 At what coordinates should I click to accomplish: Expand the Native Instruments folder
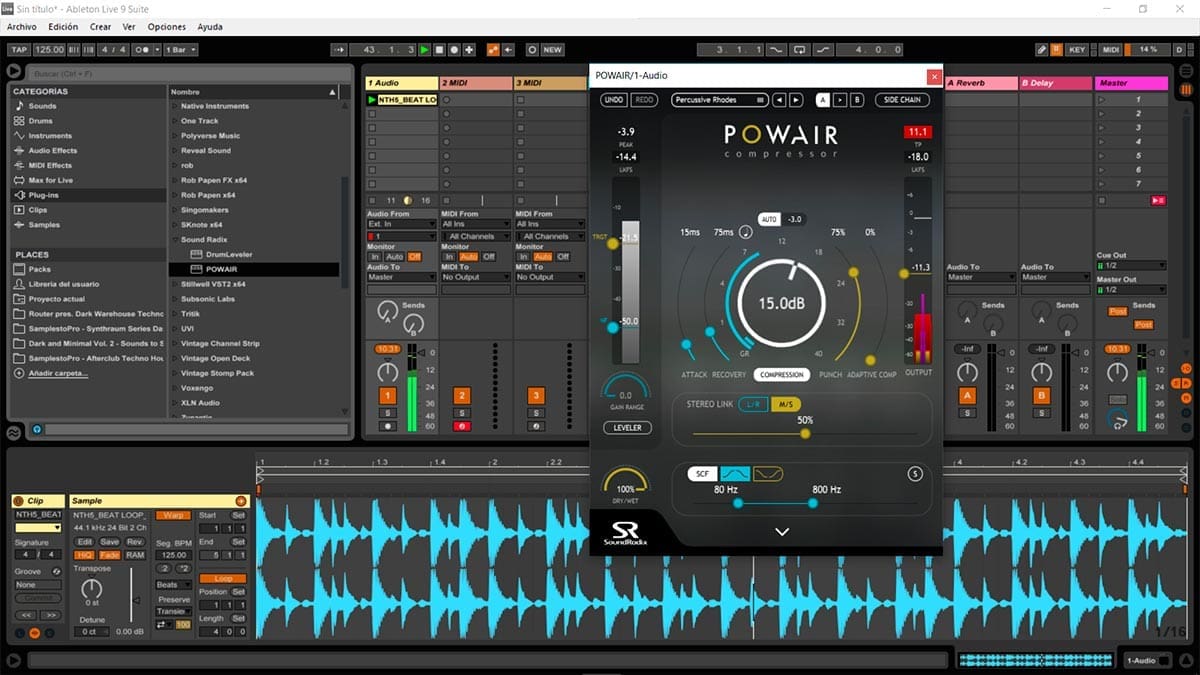click(x=174, y=106)
